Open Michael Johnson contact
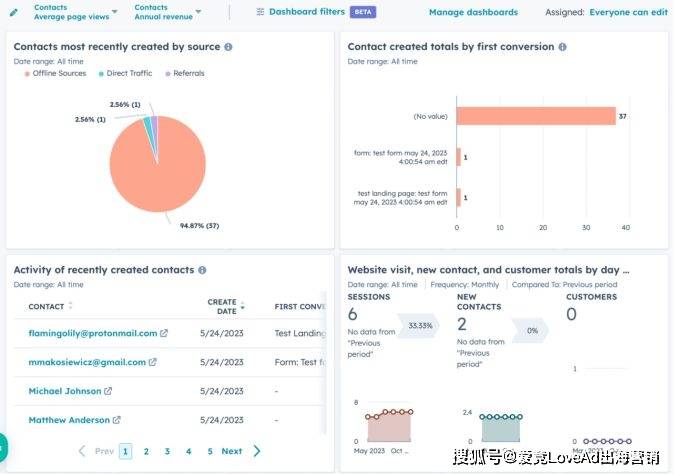Viewport: 674px width, 474px height. point(65,391)
